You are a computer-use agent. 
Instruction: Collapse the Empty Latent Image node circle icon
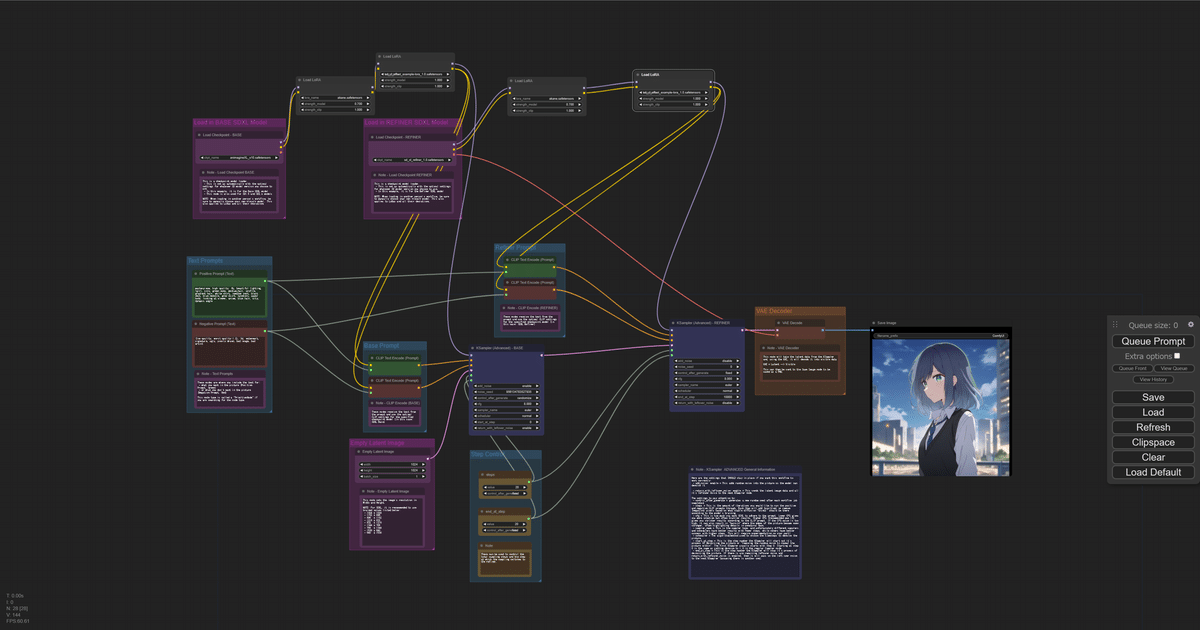point(359,452)
